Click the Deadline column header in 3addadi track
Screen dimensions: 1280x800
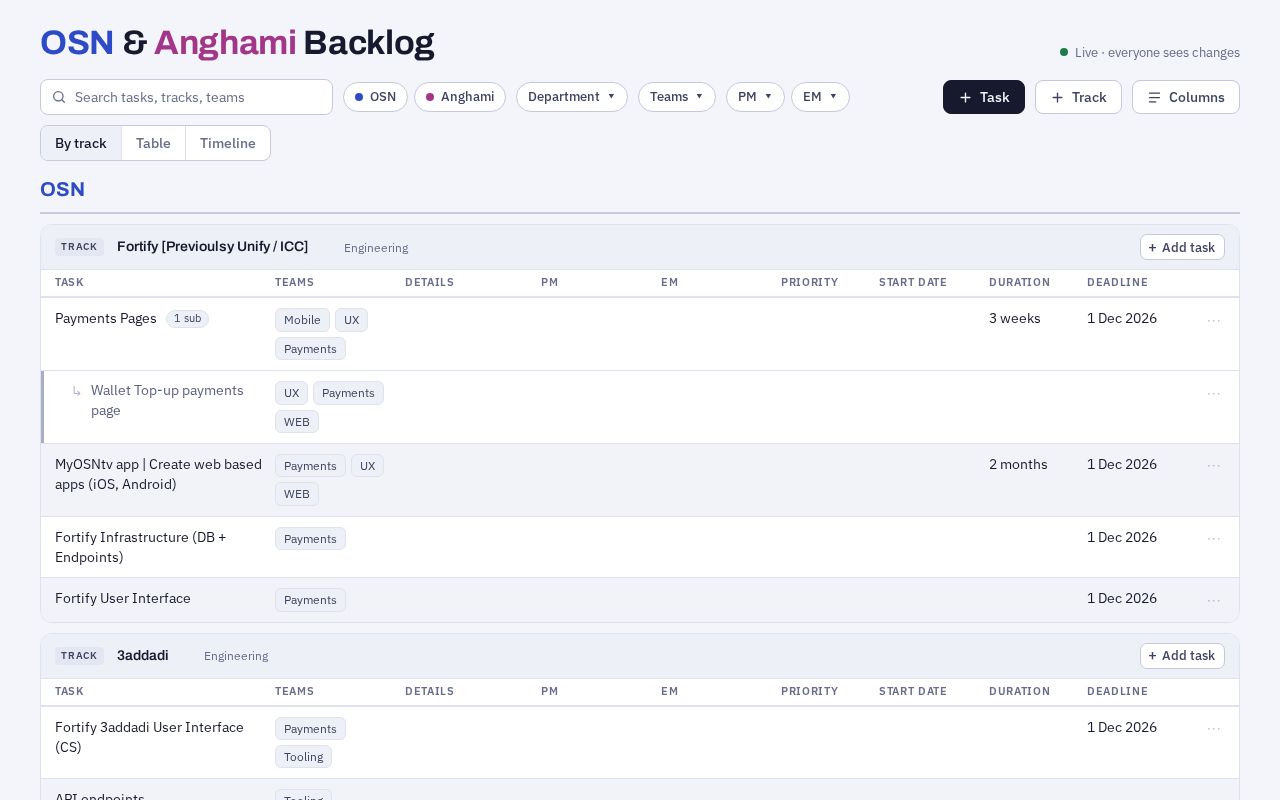(x=1117, y=691)
